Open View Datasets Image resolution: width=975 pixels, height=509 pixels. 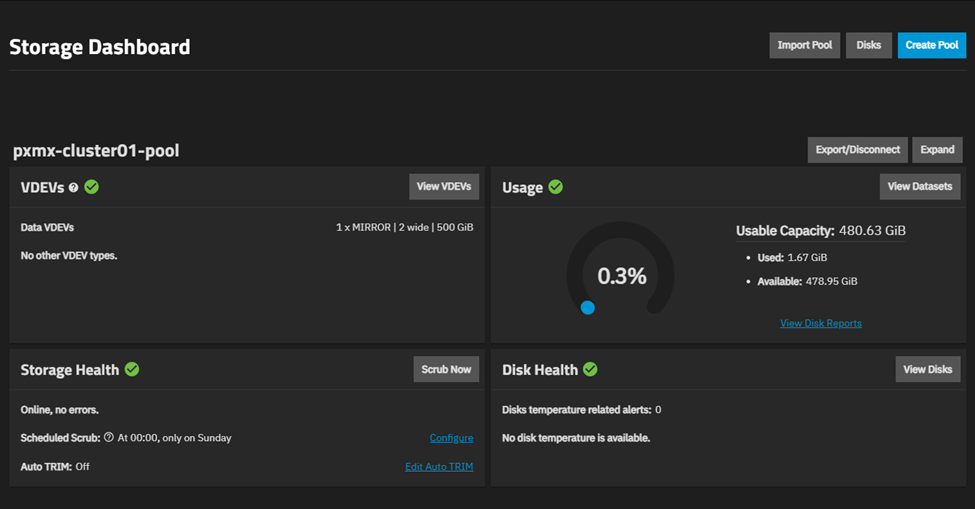click(x=919, y=187)
